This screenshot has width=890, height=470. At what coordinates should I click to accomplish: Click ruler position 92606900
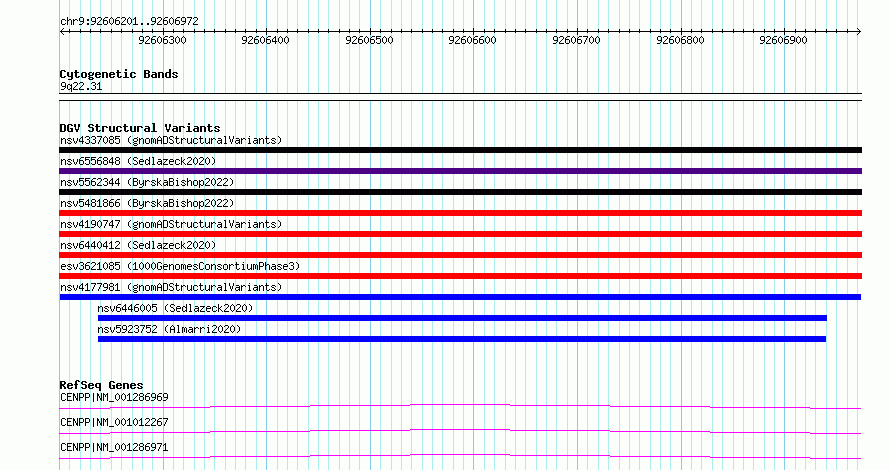783,40
